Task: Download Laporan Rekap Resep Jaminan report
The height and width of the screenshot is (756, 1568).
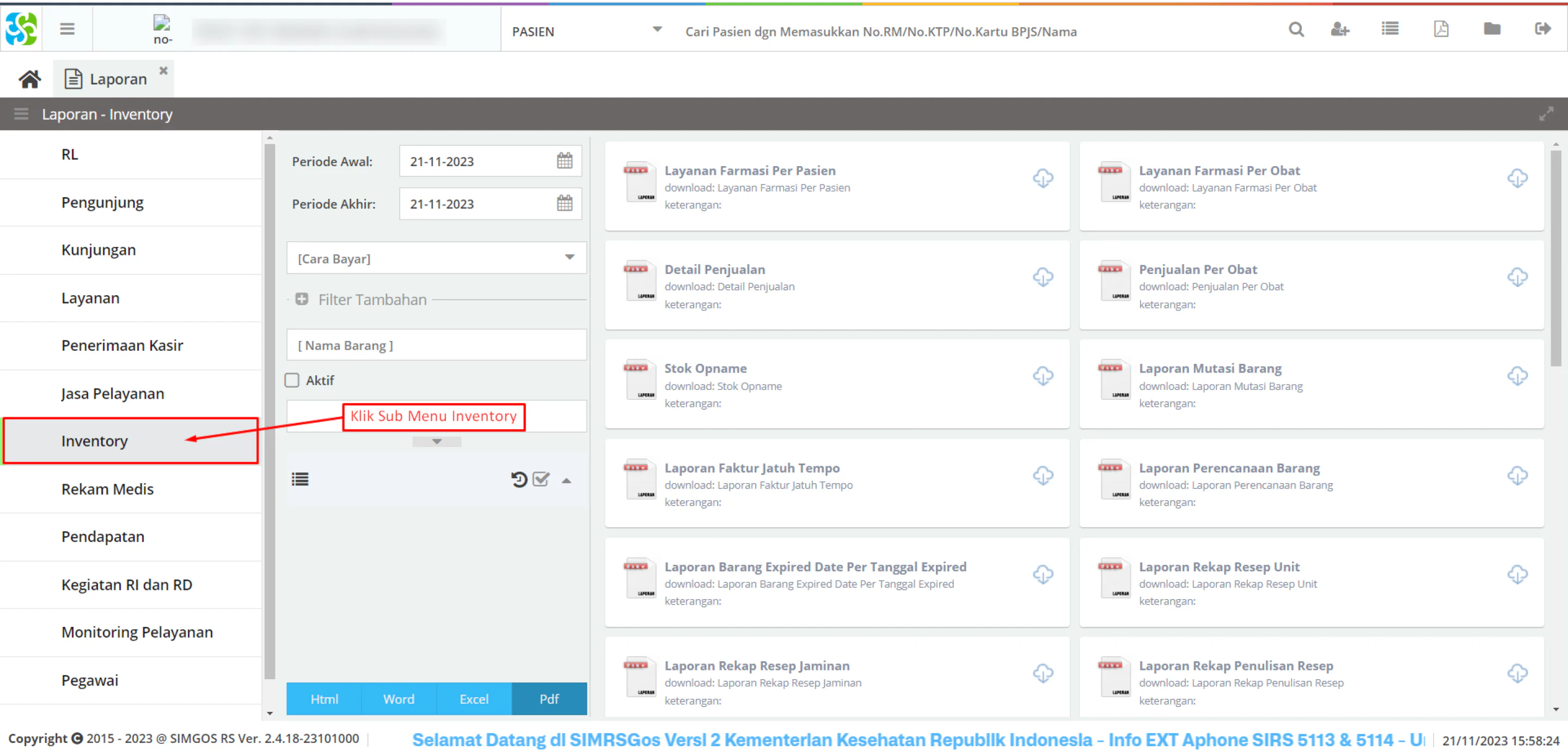Action: [x=1043, y=674]
